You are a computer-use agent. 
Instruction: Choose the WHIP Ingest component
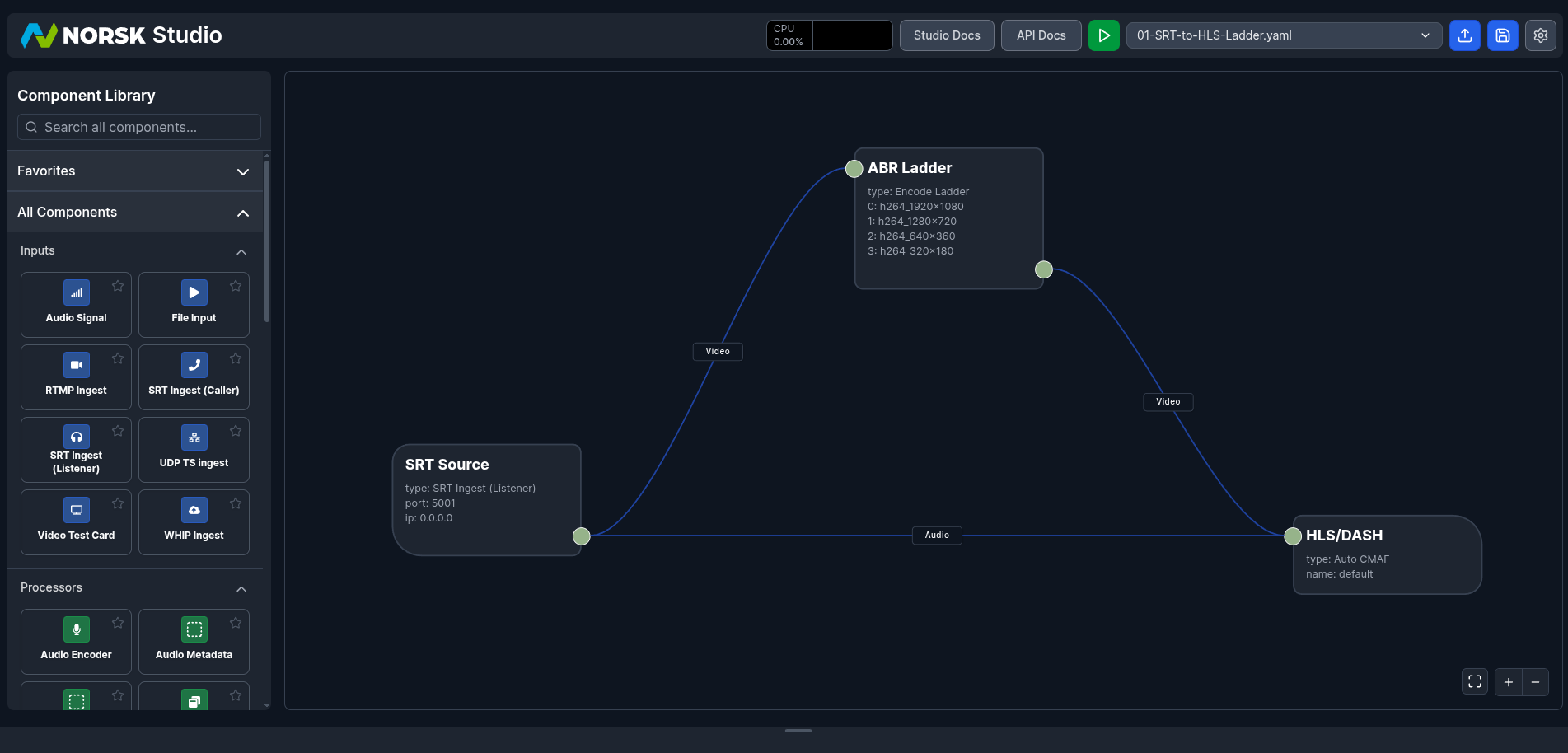194,521
